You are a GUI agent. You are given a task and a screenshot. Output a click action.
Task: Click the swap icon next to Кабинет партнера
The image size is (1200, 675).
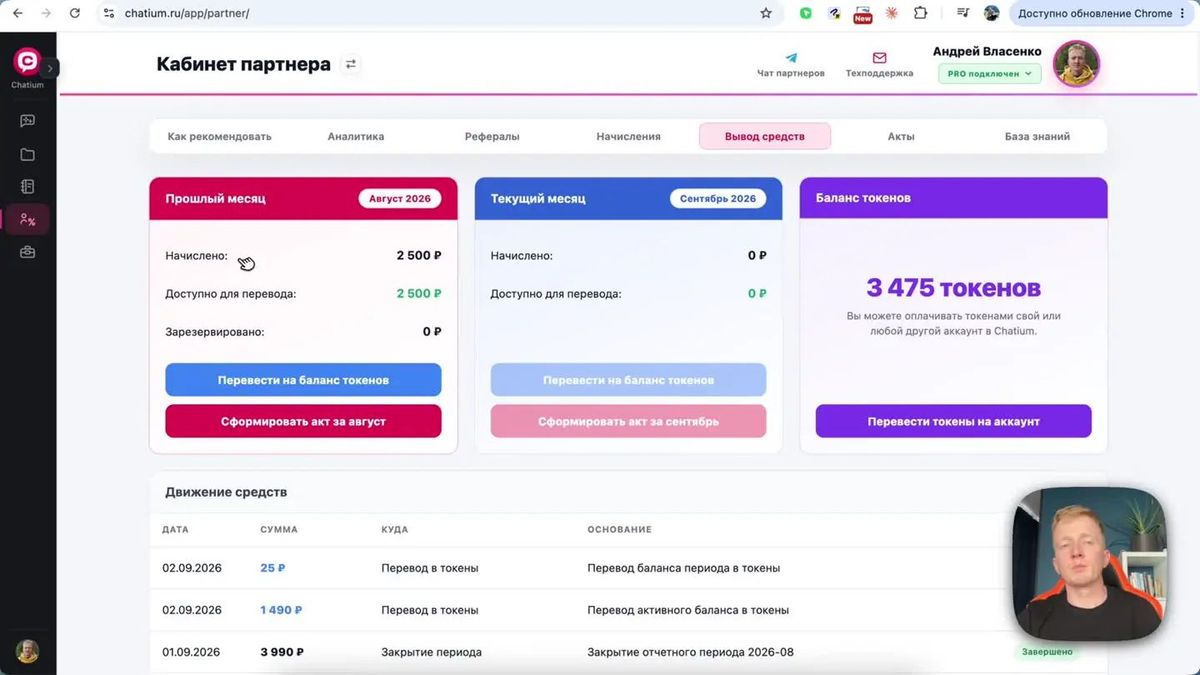coord(351,64)
